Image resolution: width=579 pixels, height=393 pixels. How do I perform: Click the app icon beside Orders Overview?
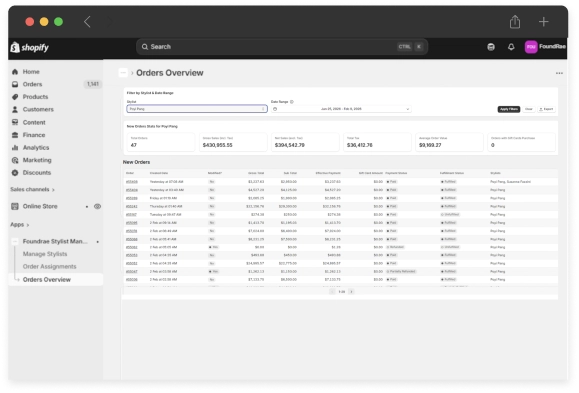[x=123, y=73]
